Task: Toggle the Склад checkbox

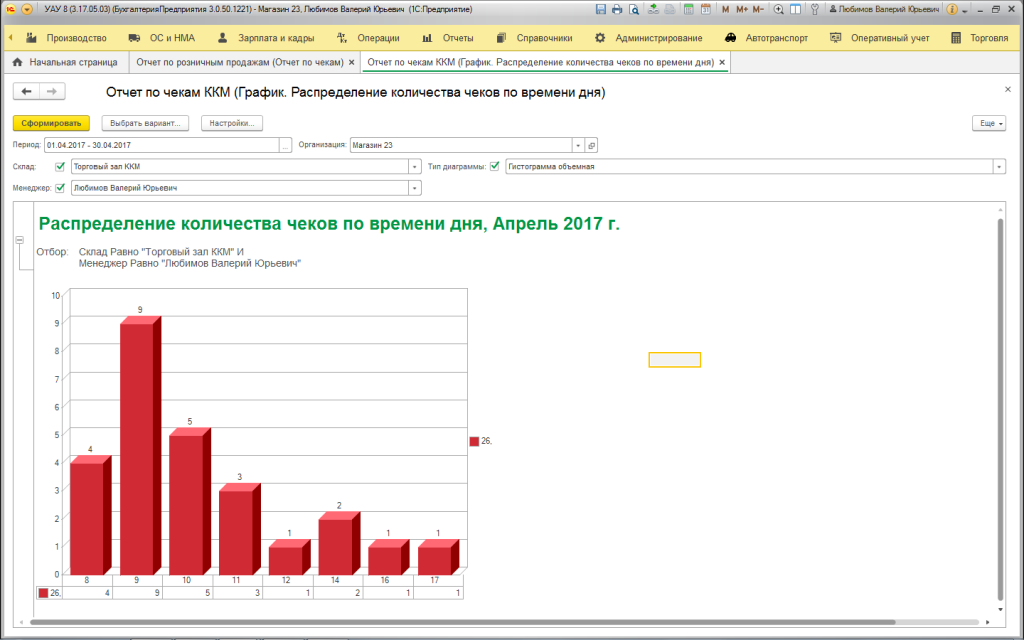Action: (60, 167)
